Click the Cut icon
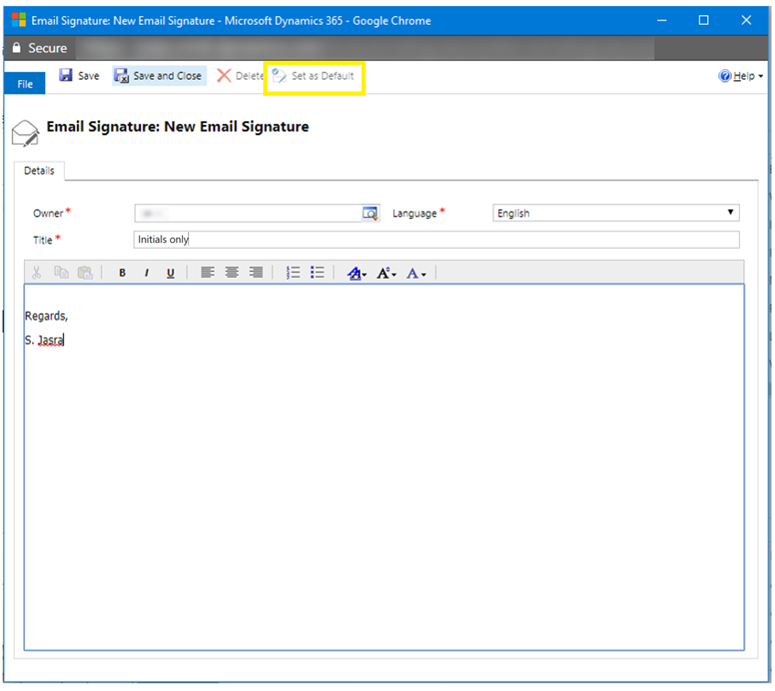775x691 pixels. [x=37, y=272]
